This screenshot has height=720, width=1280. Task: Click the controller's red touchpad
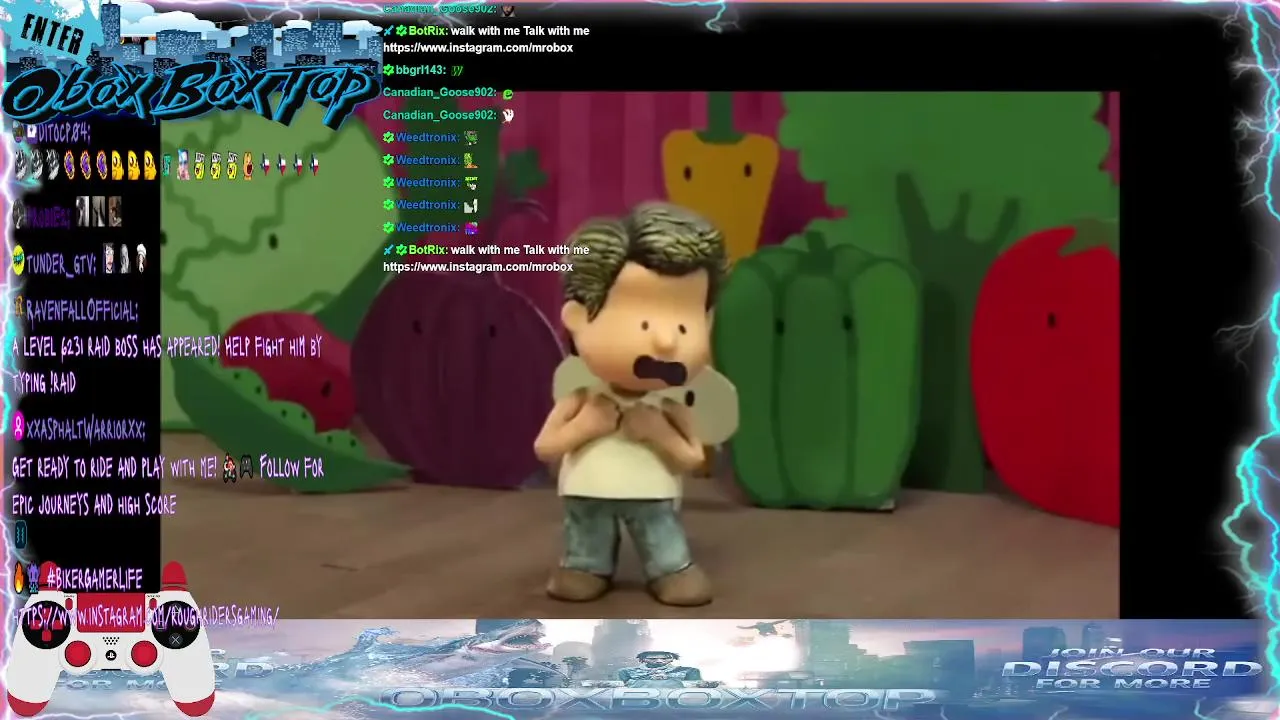coord(111,612)
